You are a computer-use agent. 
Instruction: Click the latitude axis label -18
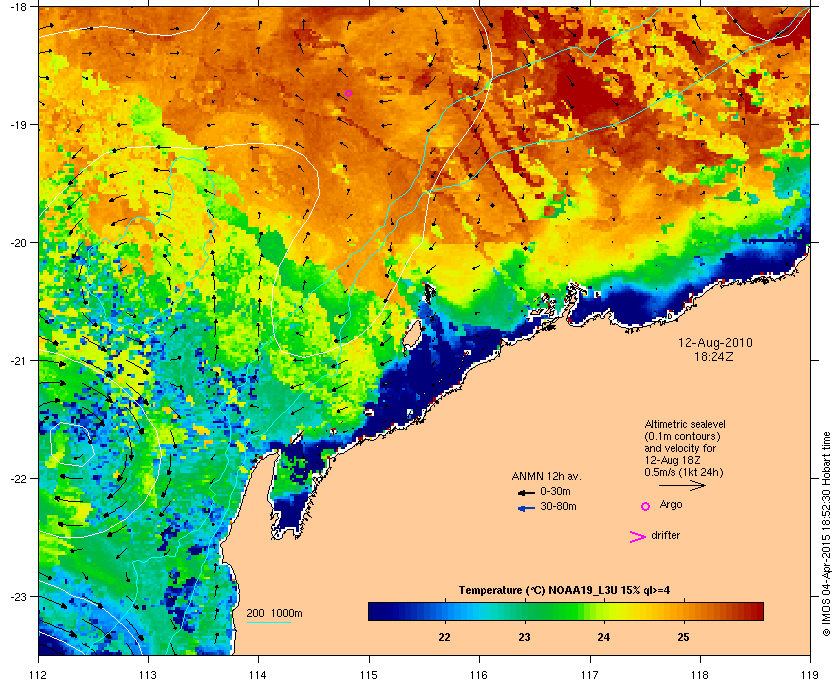coord(17,6)
